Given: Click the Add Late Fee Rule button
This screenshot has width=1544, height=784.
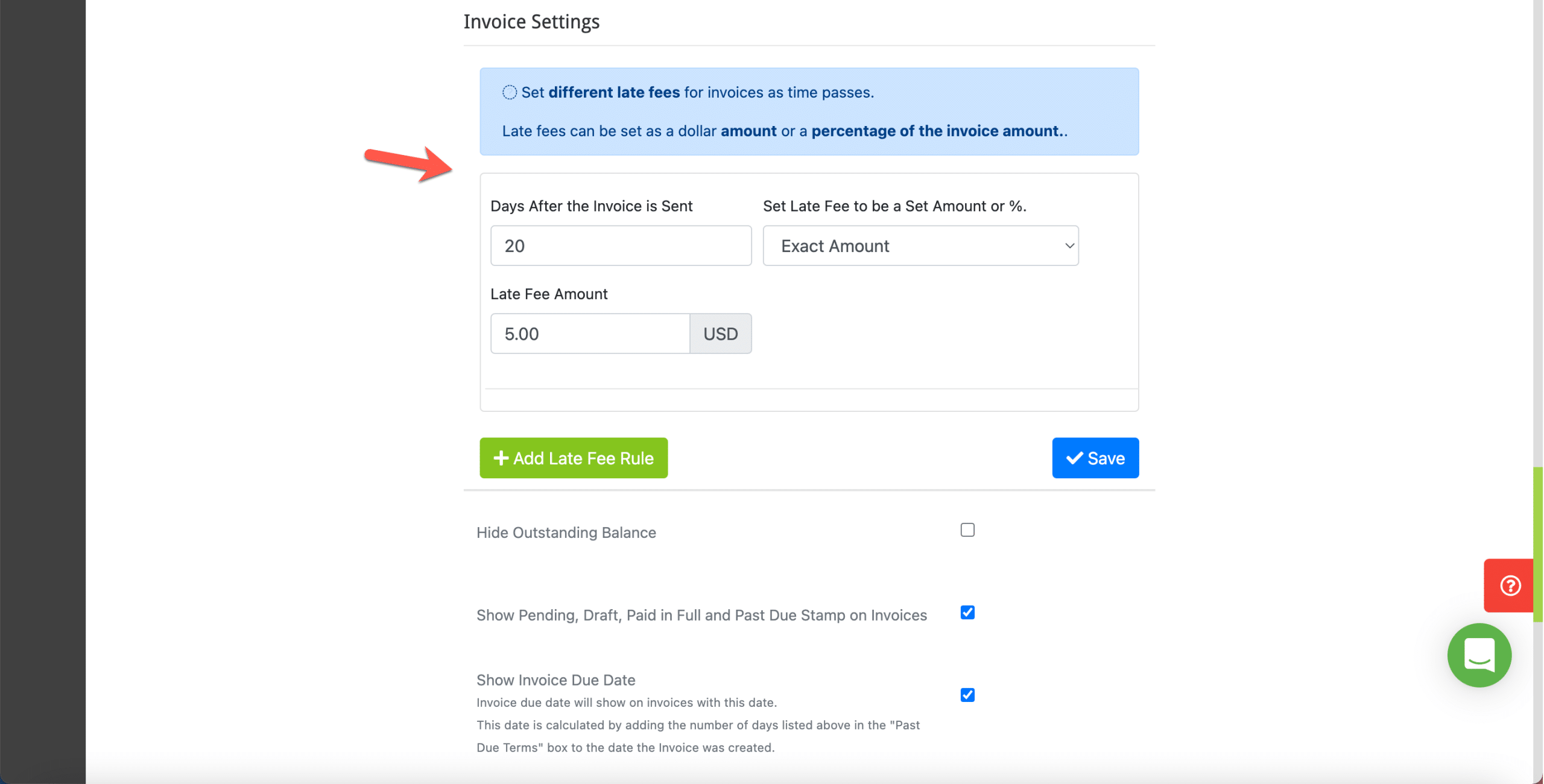Looking at the screenshot, I should pos(574,458).
